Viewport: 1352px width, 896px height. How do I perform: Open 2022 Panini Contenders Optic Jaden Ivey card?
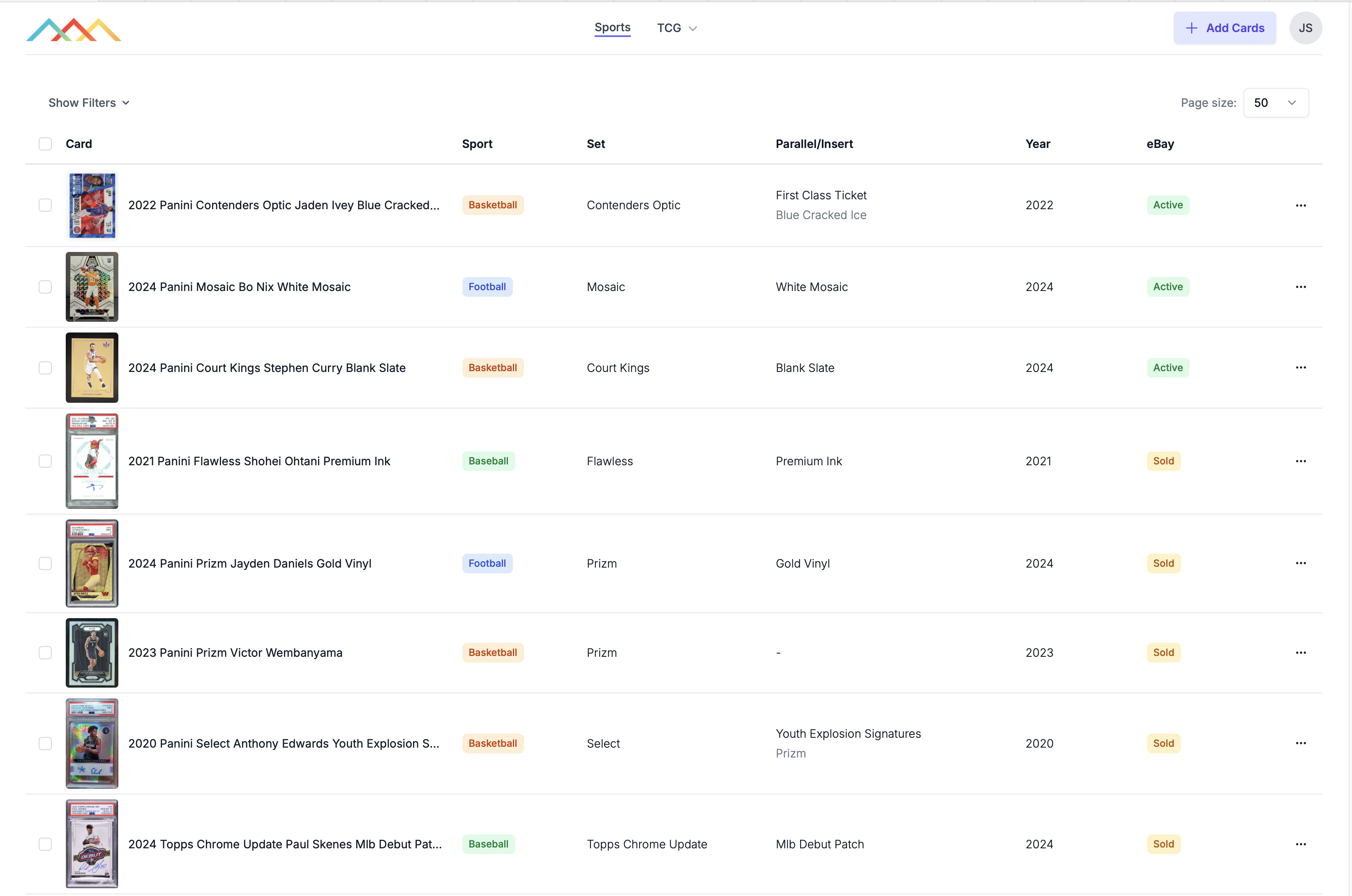(x=284, y=205)
